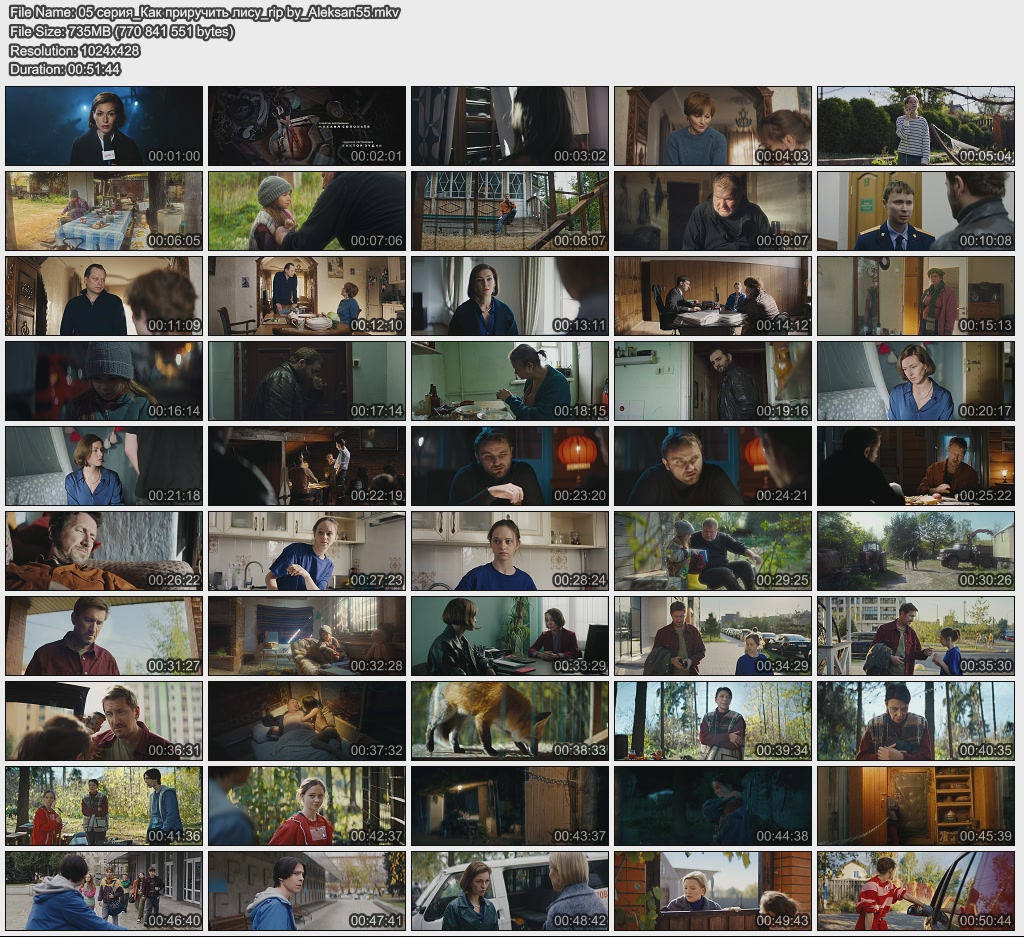Select the thumbnail stamped 00:05:04
1024x937 pixels.
tap(916, 126)
